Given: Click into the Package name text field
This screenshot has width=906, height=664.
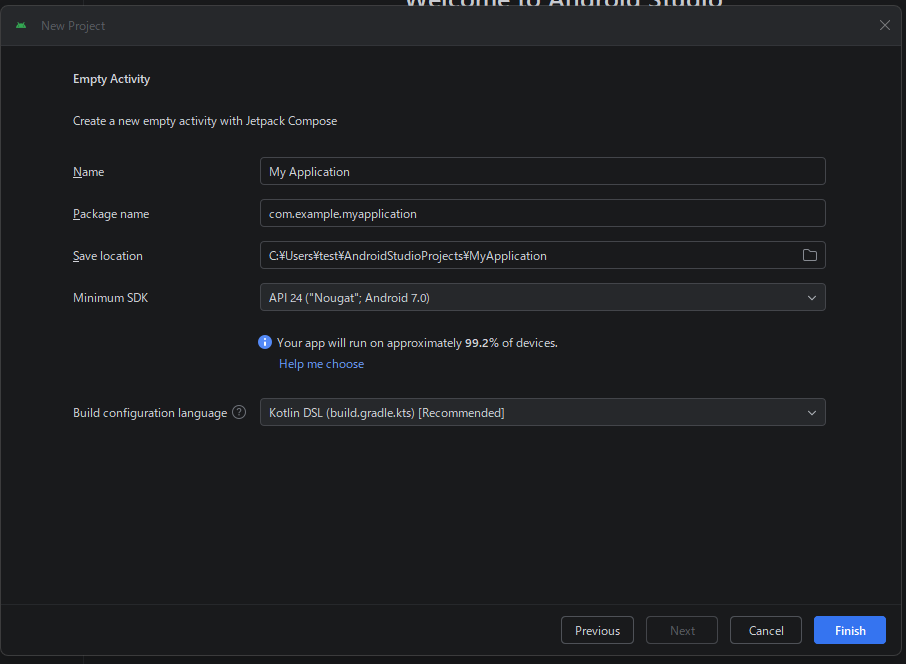Looking at the screenshot, I should [542, 213].
